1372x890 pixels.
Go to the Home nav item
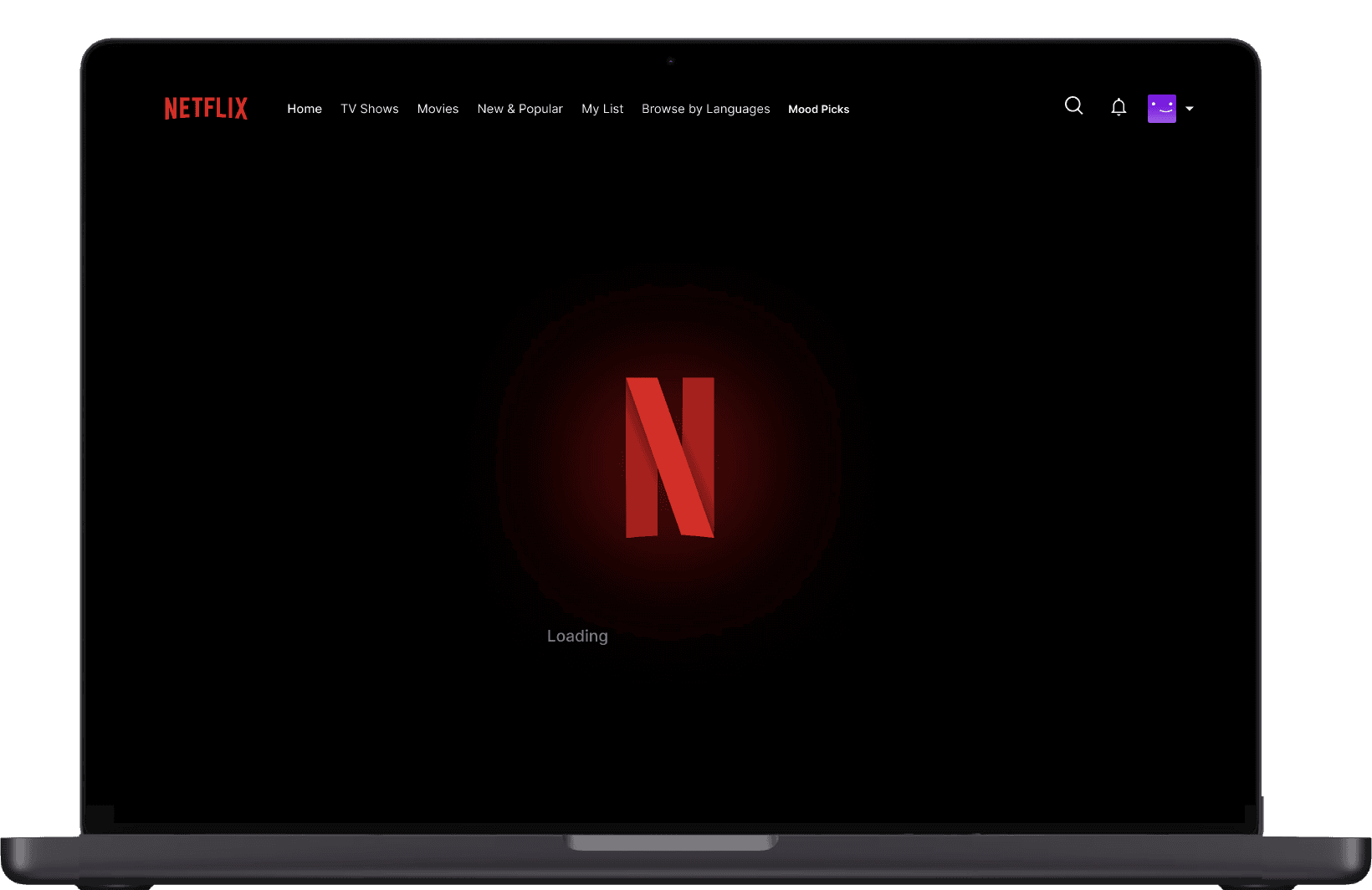[x=305, y=109]
